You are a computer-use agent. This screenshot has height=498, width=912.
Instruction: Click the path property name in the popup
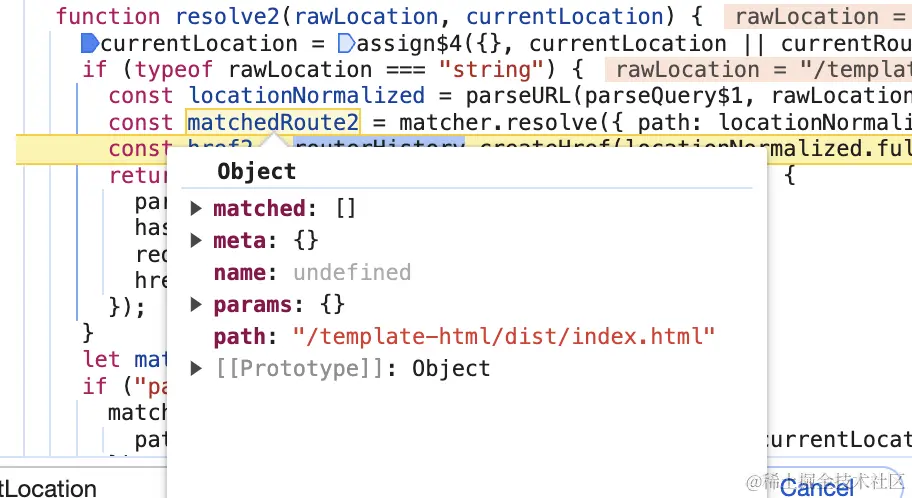tap(238, 337)
